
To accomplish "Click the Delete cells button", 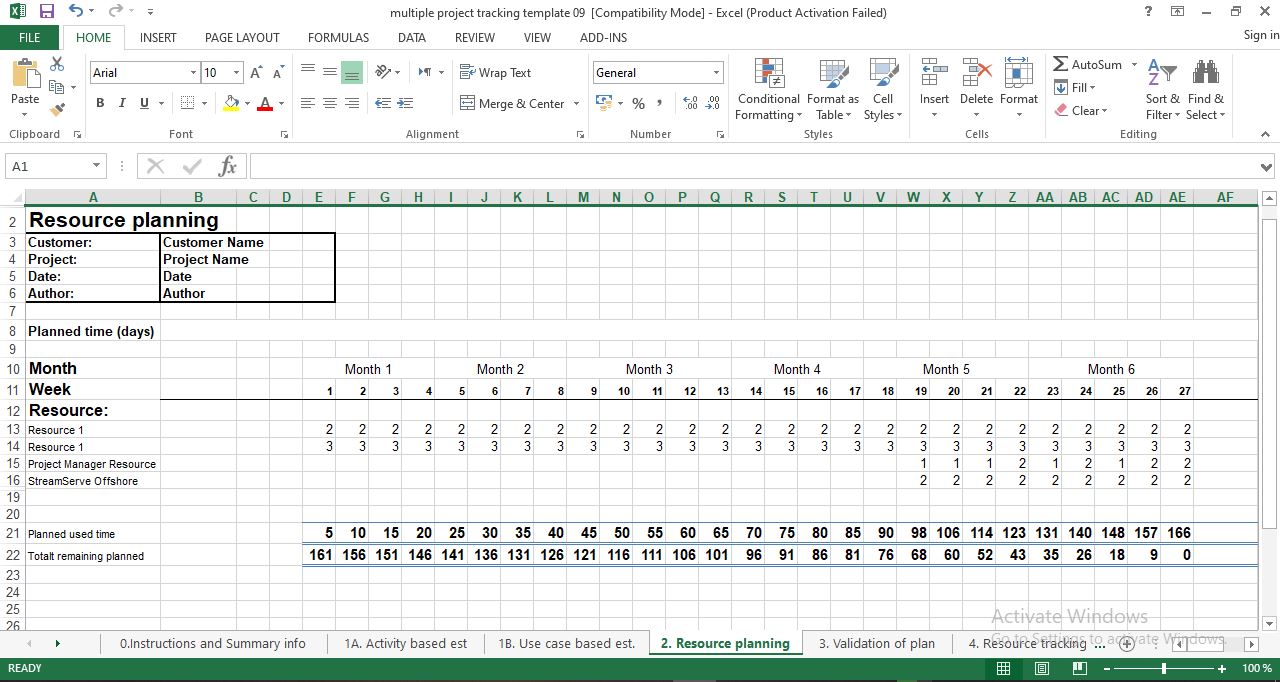I will (x=976, y=88).
